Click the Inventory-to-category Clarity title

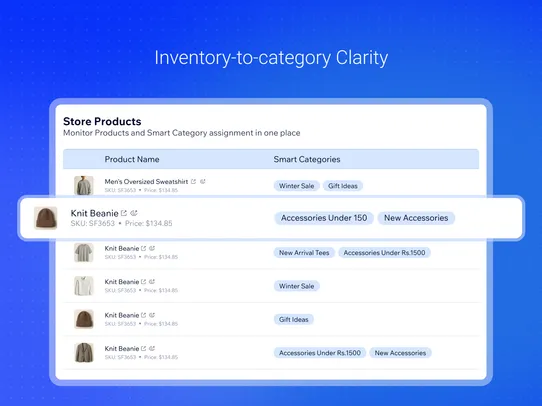pos(271,58)
